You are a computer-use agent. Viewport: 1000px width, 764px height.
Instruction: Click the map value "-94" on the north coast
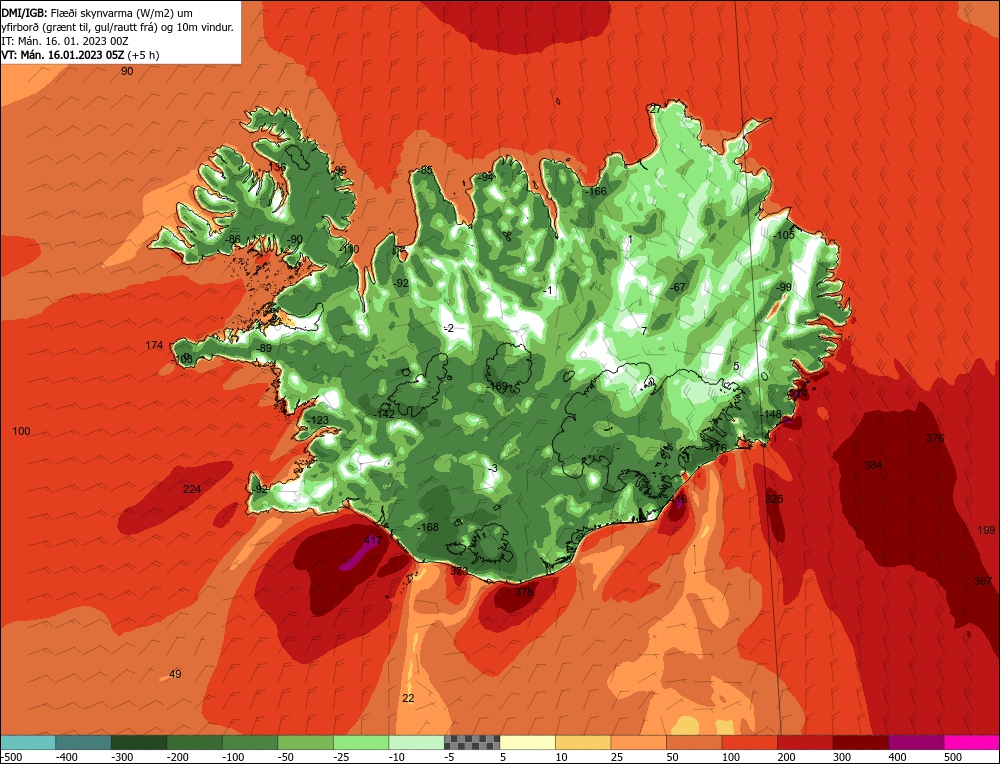485,177
